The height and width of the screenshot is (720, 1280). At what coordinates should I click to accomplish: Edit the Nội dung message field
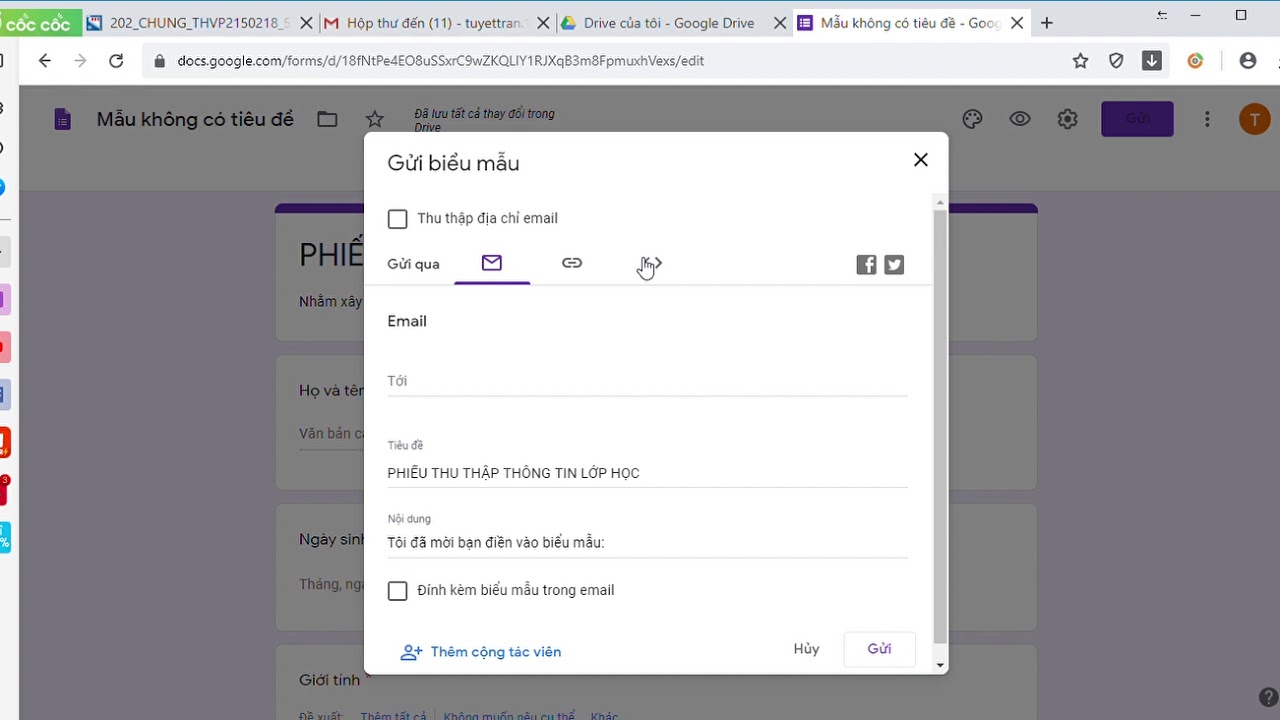coord(647,543)
